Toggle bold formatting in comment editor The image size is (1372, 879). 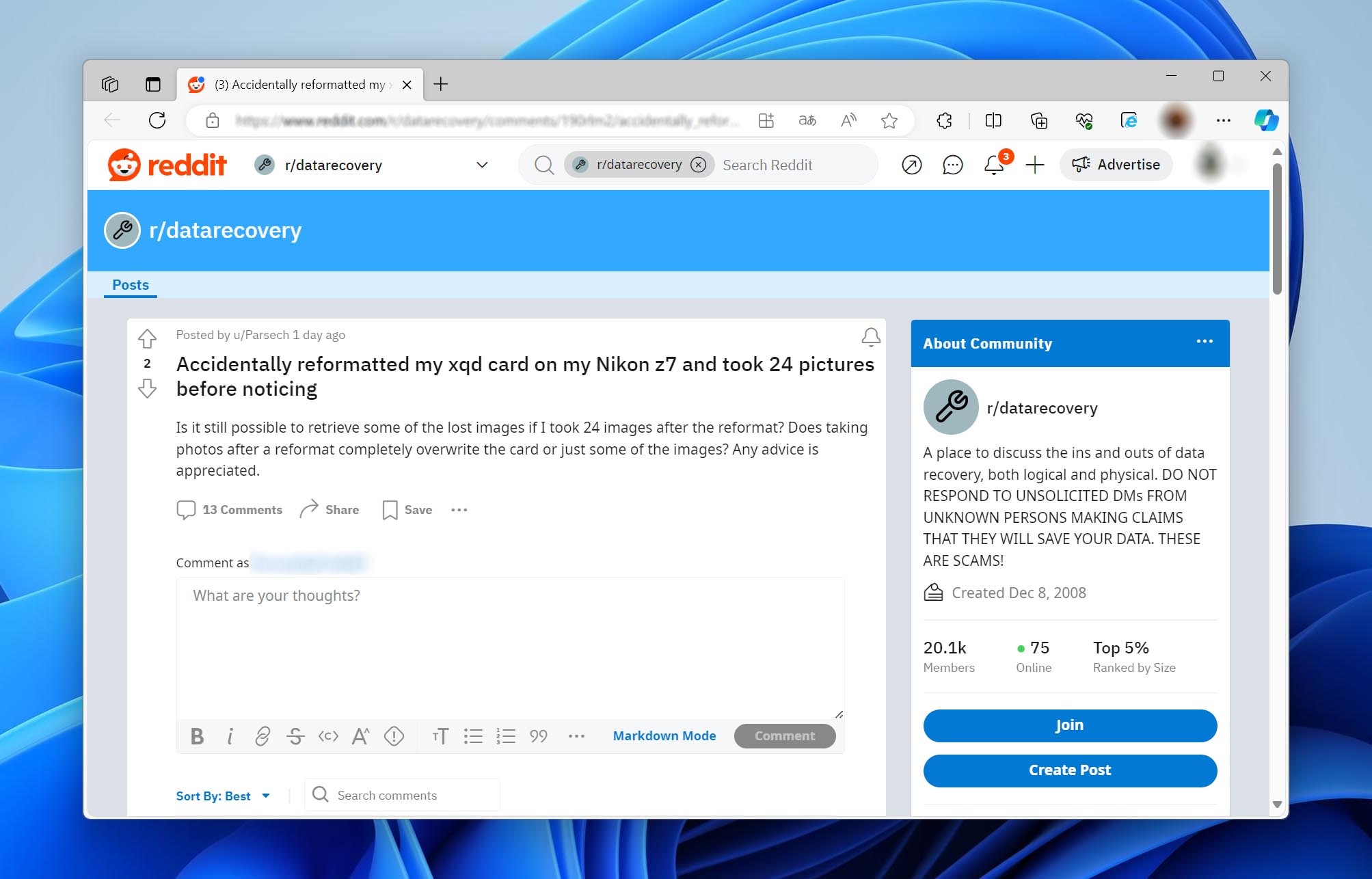(x=197, y=736)
